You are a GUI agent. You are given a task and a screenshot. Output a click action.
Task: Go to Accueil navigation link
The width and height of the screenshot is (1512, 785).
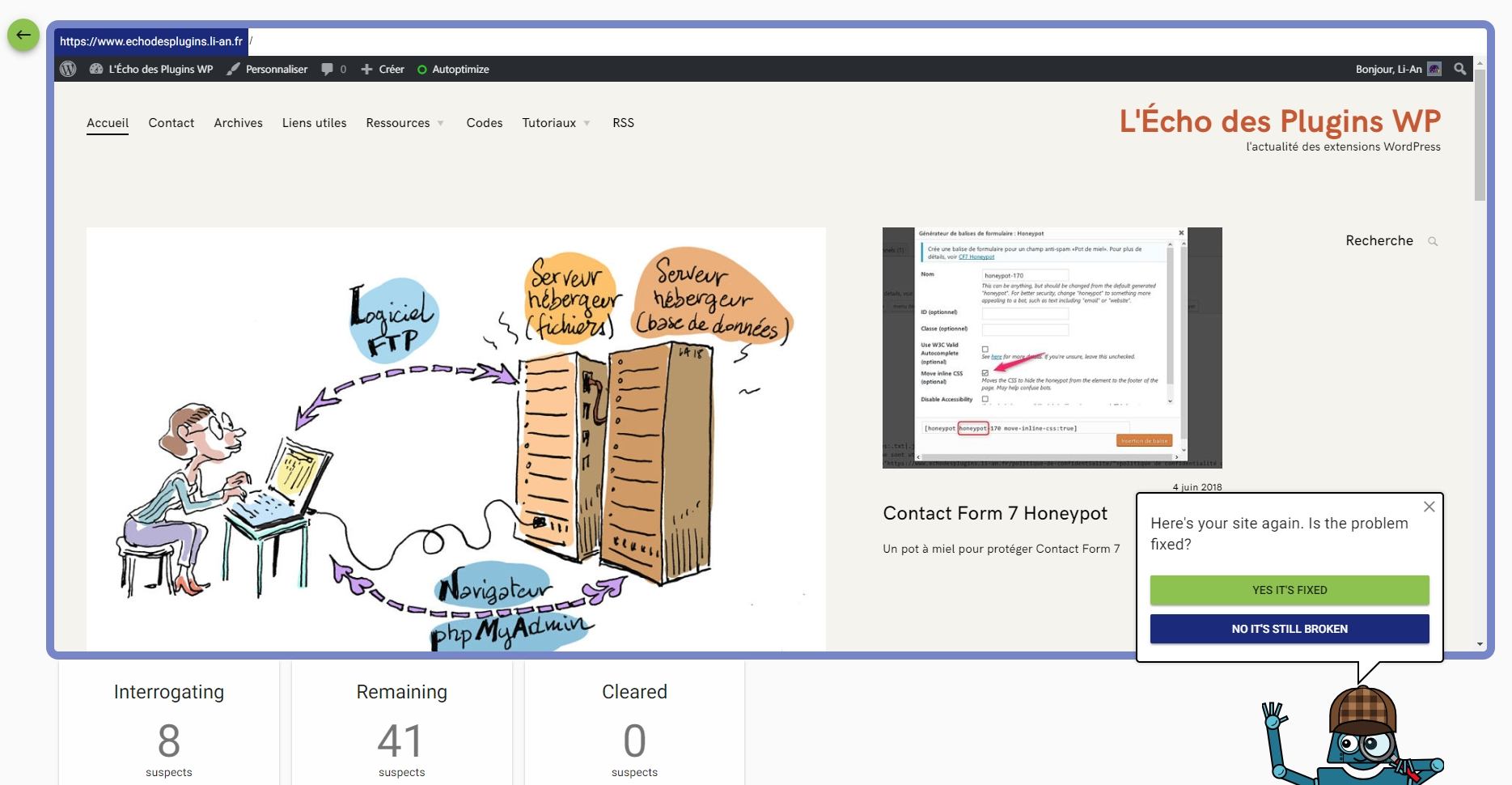(x=108, y=123)
